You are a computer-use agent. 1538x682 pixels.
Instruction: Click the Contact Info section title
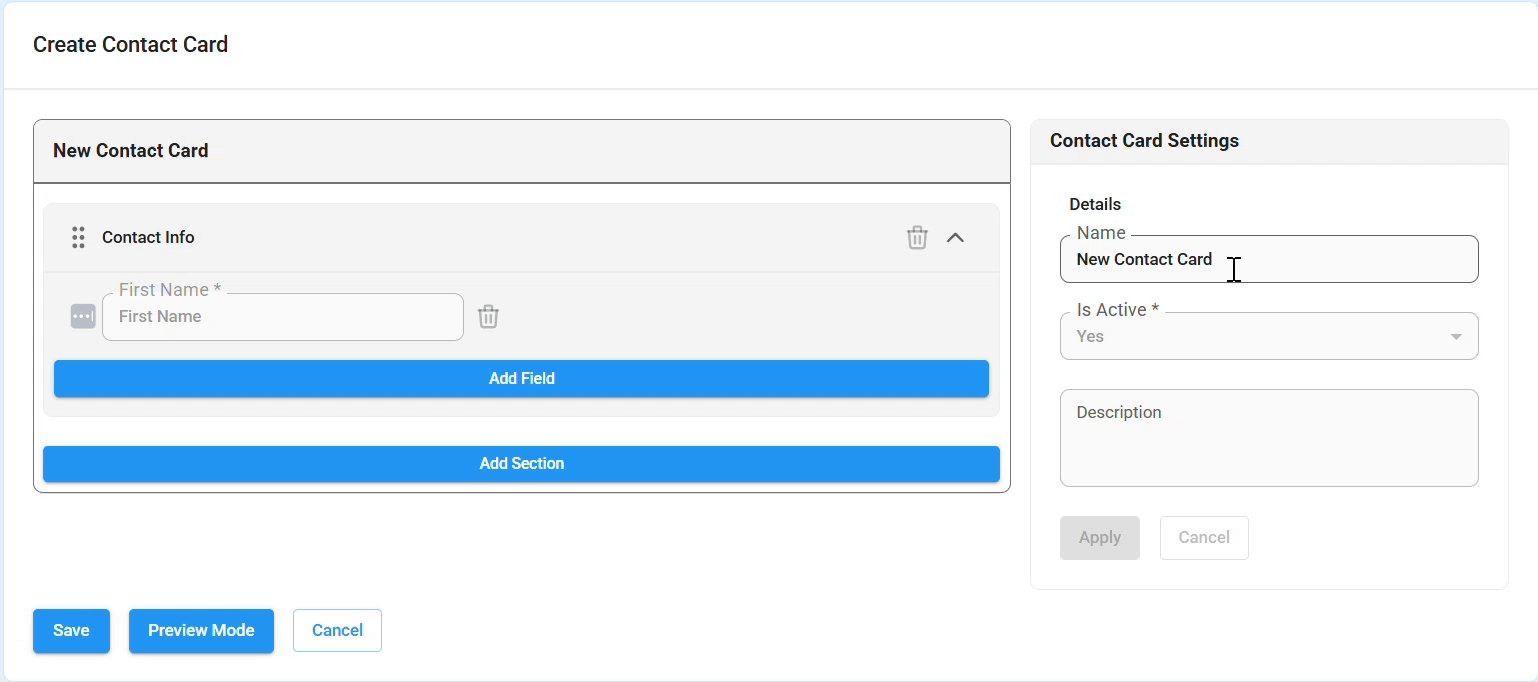pyautogui.click(x=148, y=238)
